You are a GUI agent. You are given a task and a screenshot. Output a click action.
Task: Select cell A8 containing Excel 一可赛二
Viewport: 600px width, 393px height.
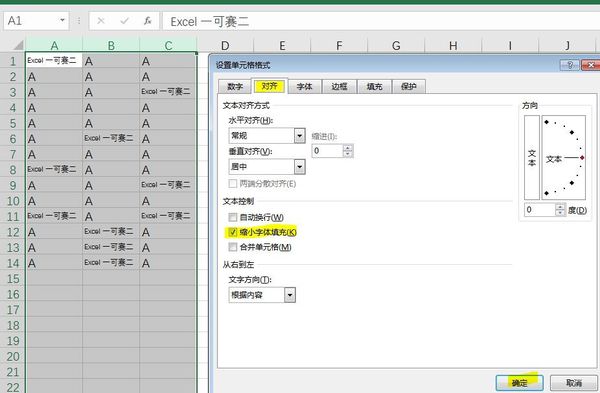pos(54,170)
